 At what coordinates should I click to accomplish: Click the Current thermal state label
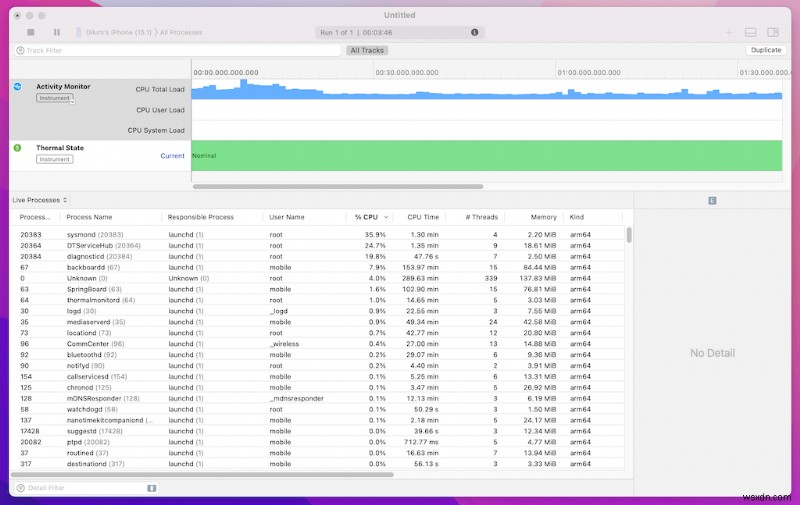point(172,156)
